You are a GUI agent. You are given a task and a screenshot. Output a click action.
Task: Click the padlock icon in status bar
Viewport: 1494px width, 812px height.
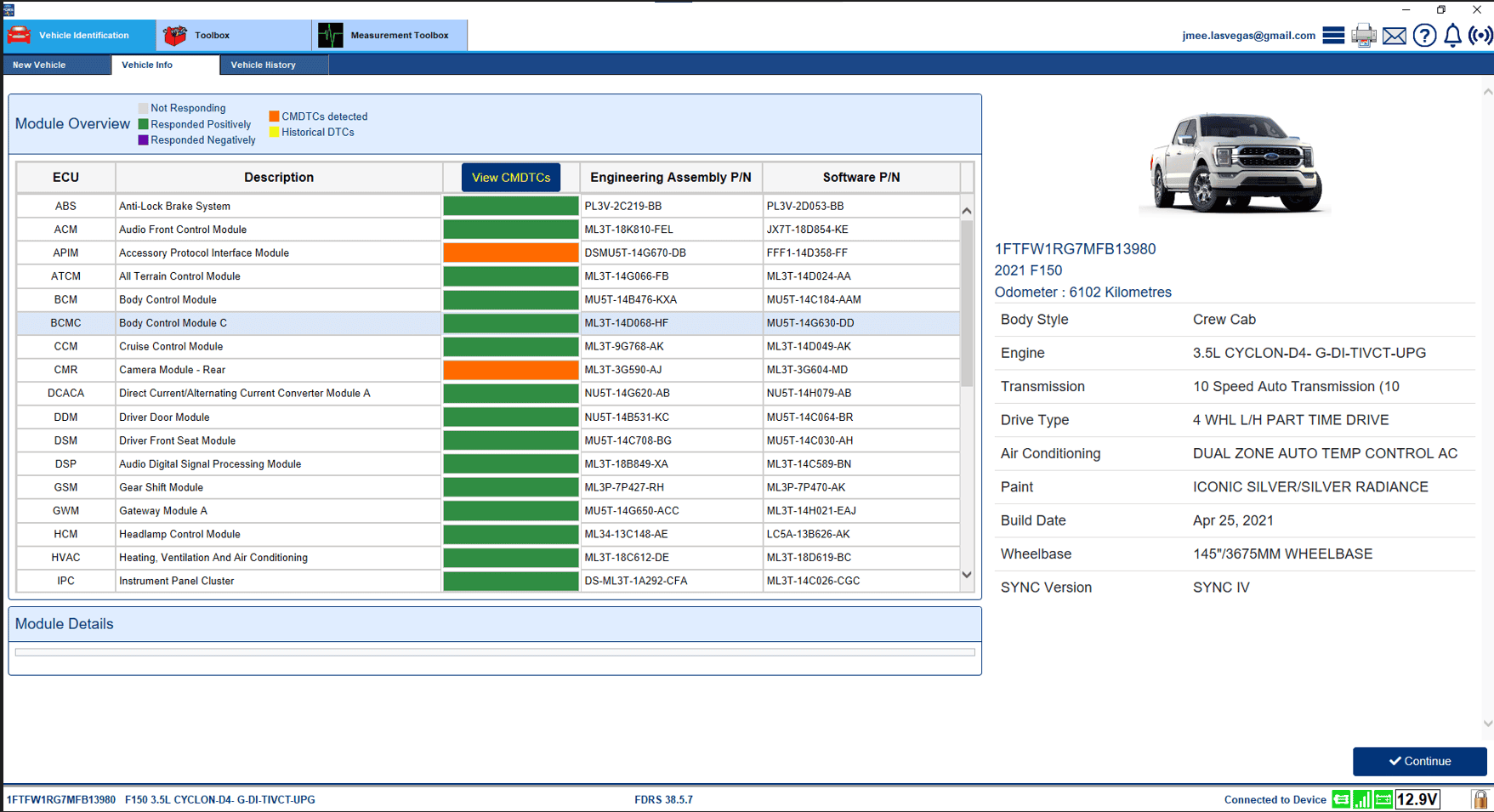point(1480,799)
